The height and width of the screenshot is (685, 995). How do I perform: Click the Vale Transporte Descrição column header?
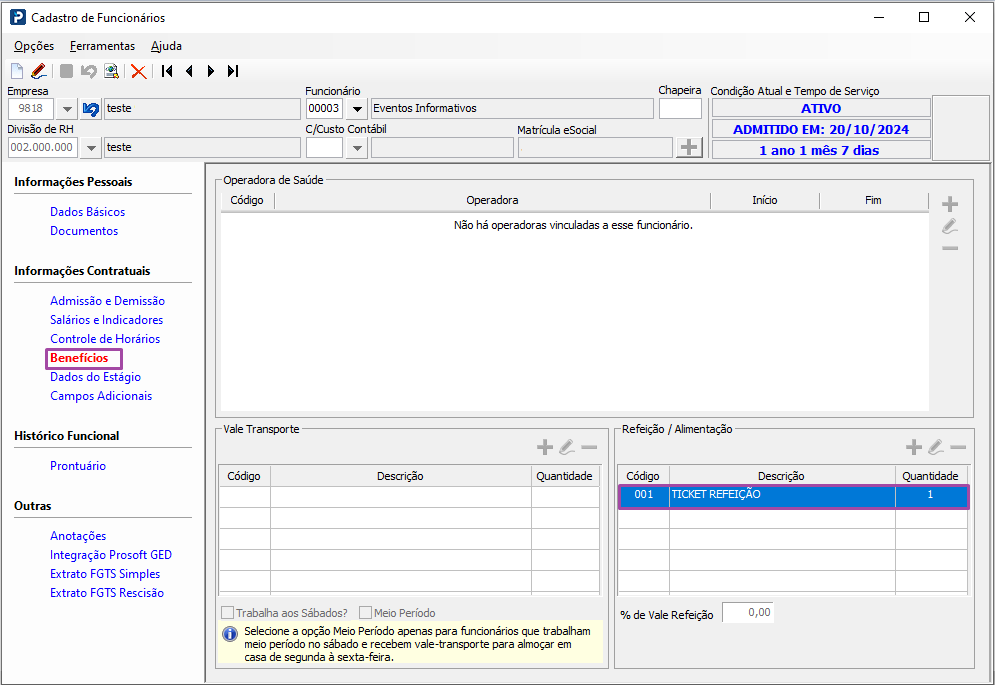point(400,476)
